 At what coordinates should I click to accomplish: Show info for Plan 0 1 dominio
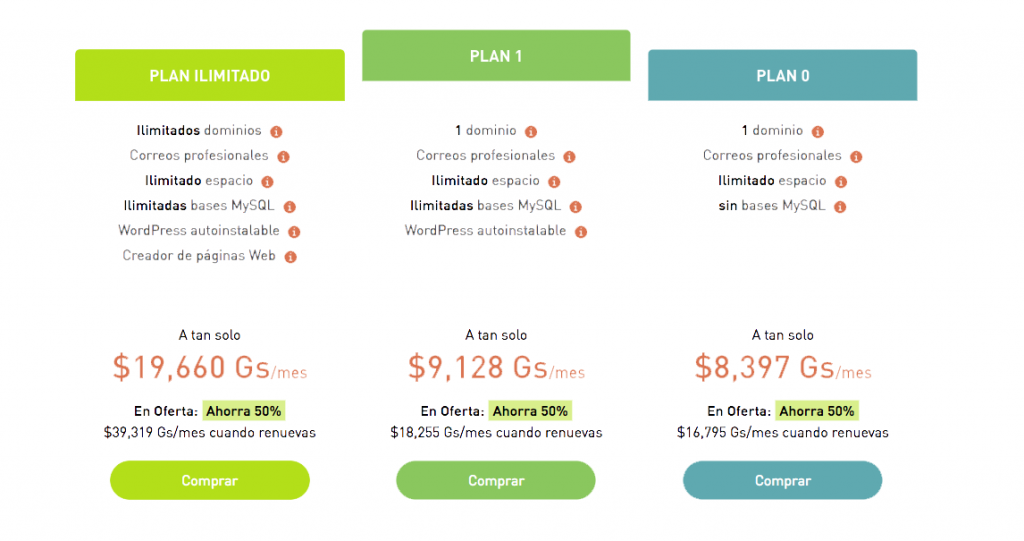(818, 132)
